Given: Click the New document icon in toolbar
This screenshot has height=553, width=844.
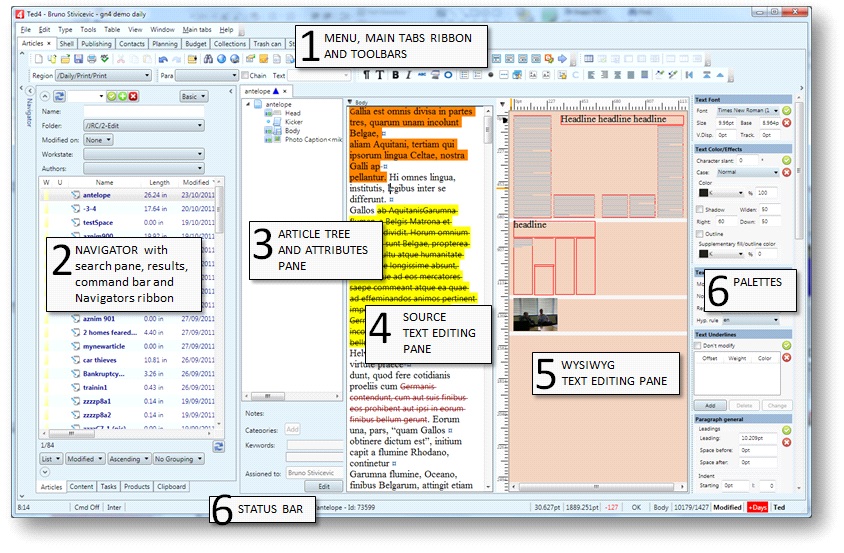Looking at the screenshot, I should tap(39, 59).
